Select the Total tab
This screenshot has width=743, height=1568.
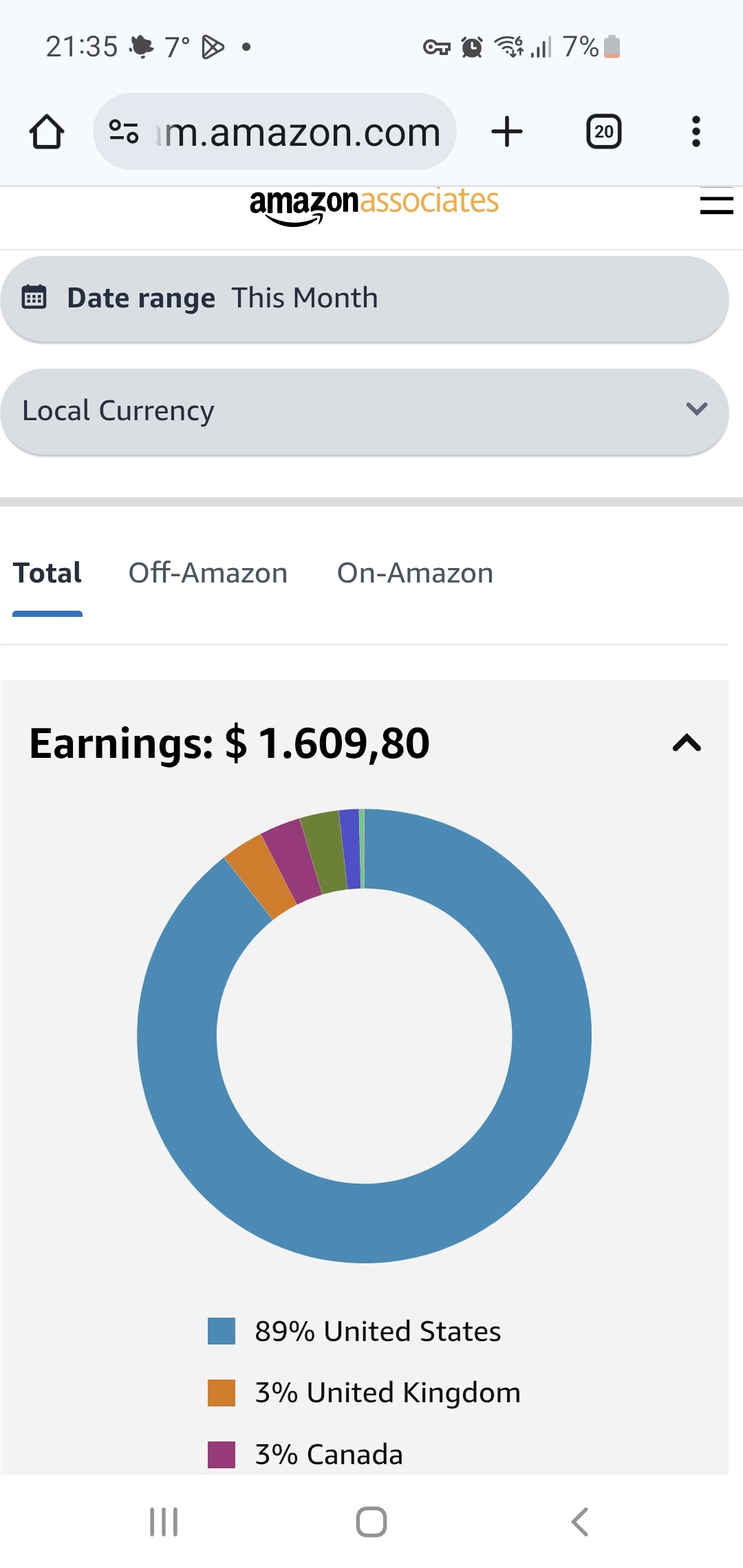pyautogui.click(x=47, y=573)
